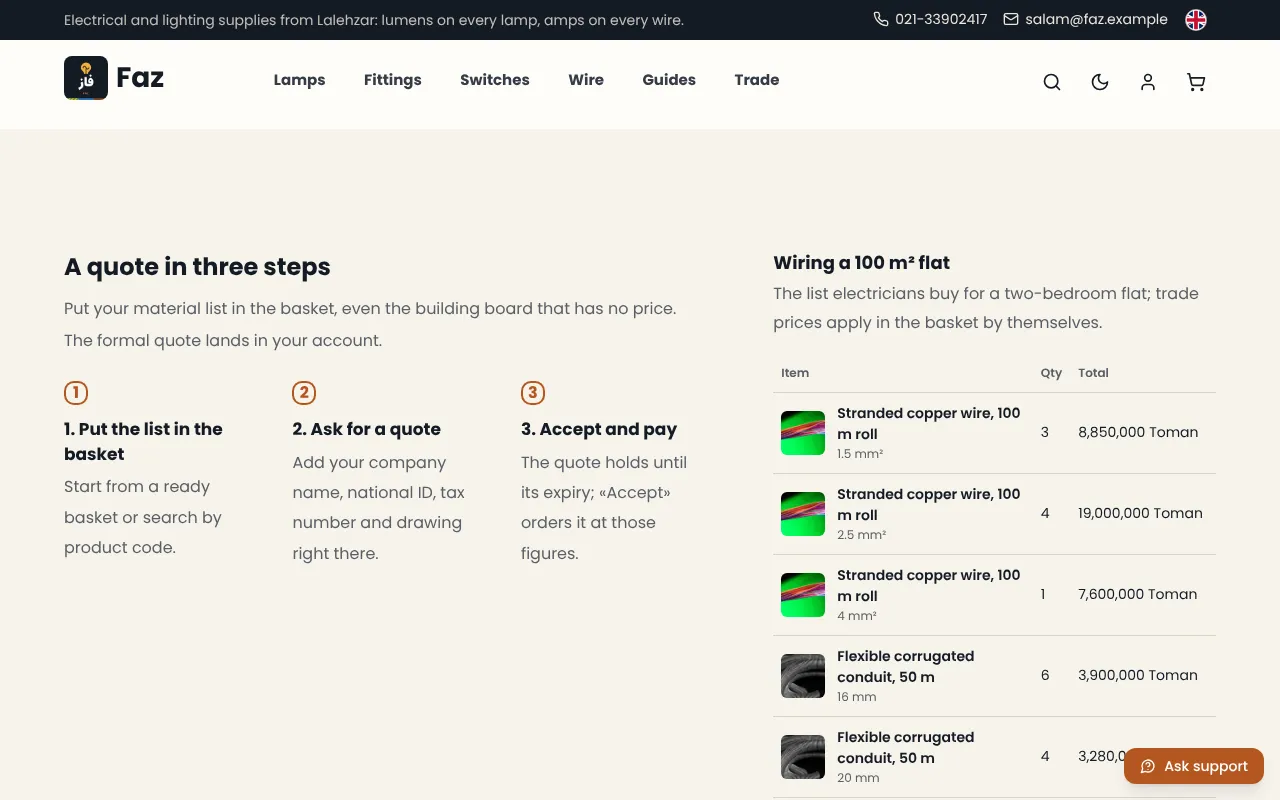The width and height of the screenshot is (1280, 800).
Task: Email salam@faz.example link
Action: 1096,19
